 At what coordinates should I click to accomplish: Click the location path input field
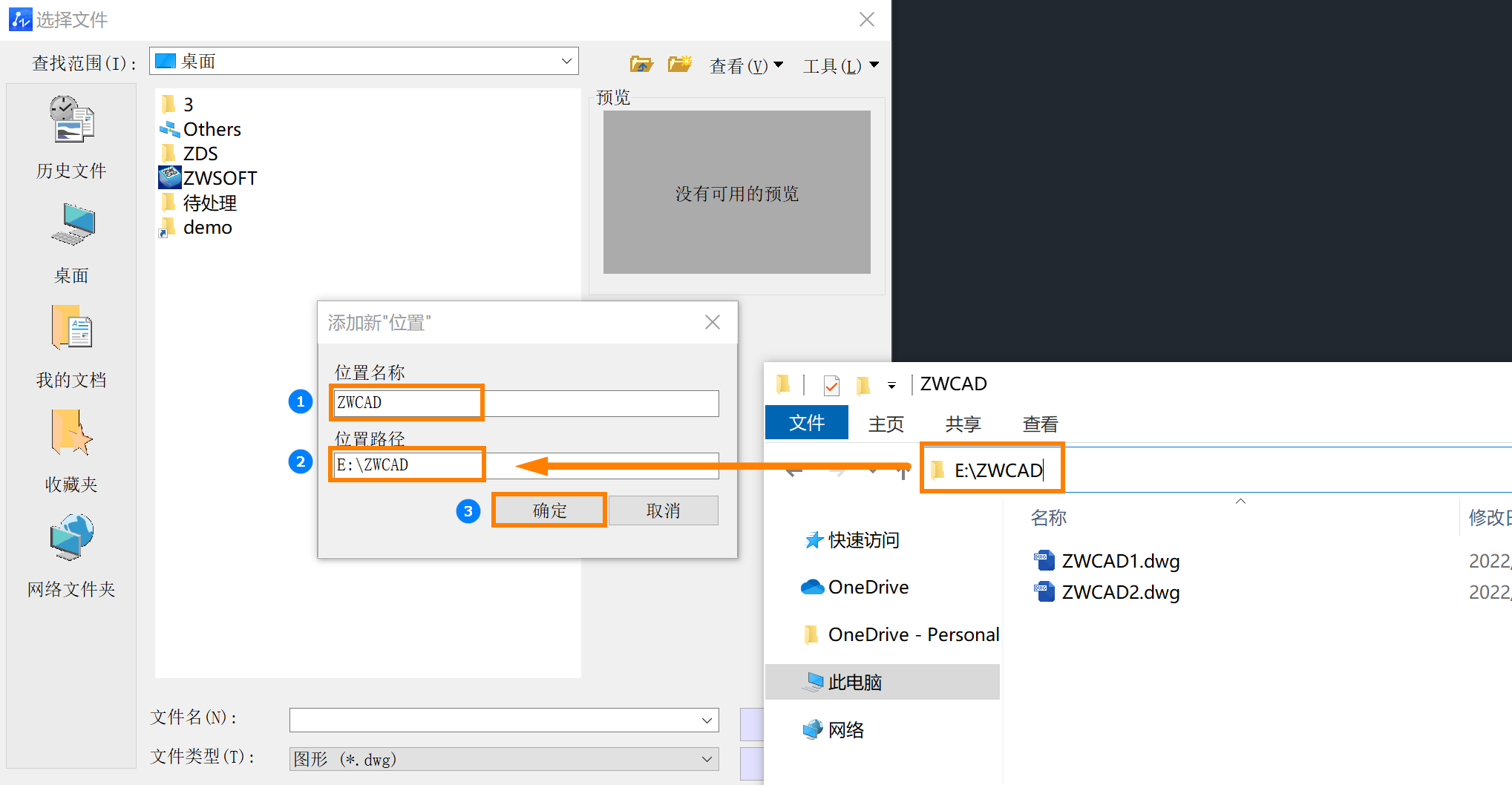point(526,465)
